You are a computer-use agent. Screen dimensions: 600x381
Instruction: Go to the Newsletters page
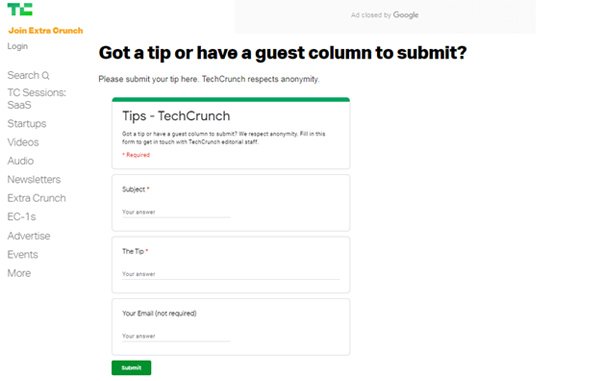34,179
